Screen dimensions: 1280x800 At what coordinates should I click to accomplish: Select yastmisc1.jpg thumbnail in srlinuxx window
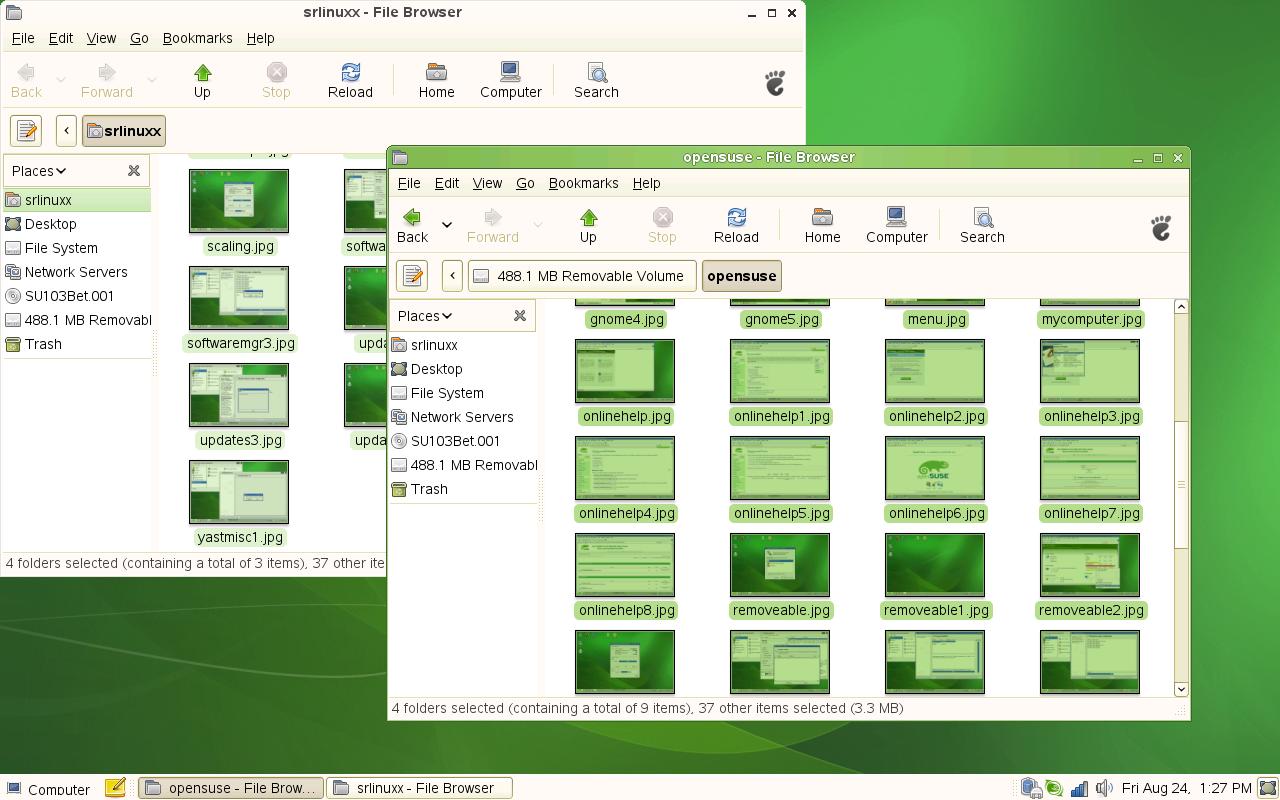coord(239,492)
